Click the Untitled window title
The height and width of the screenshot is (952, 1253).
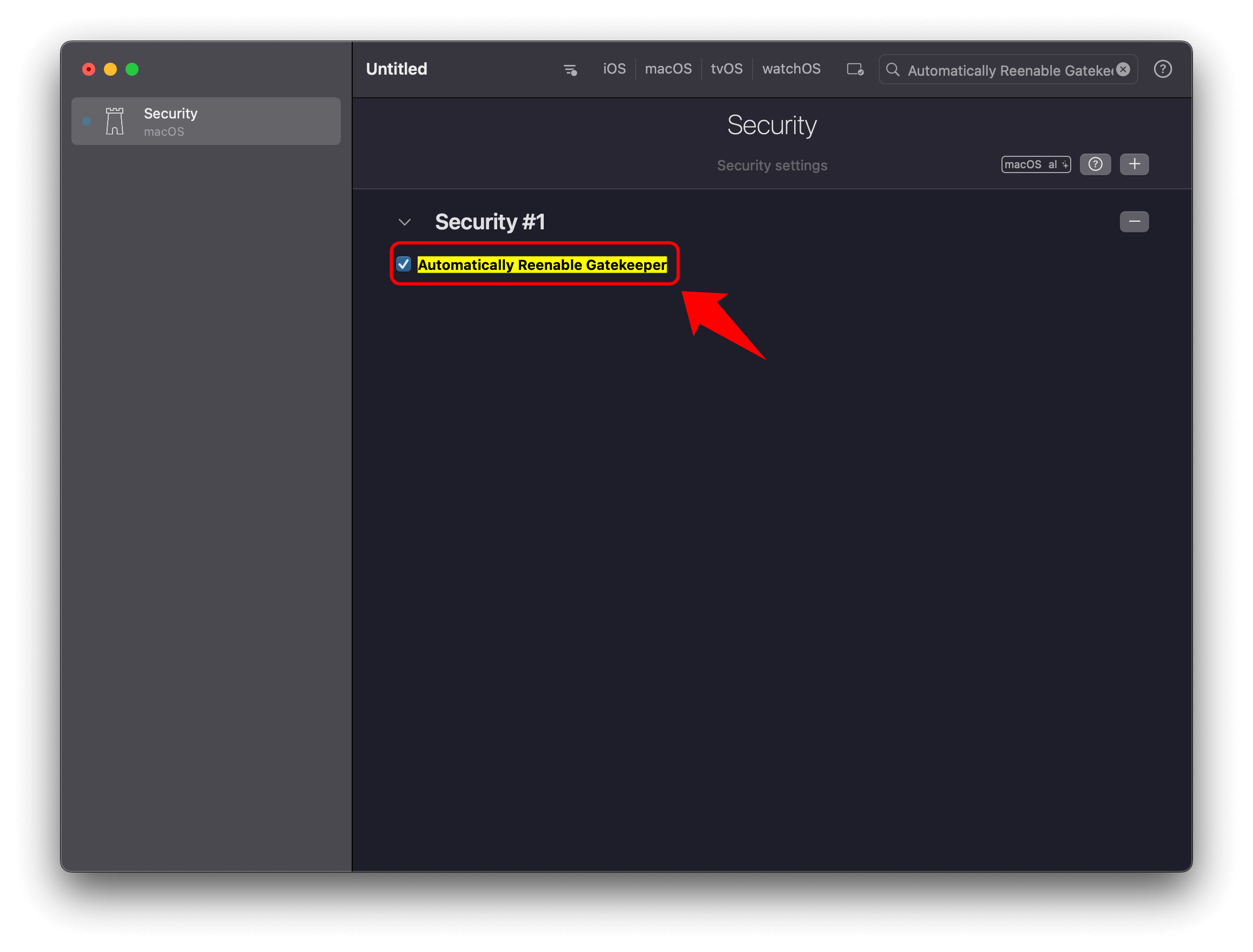click(397, 69)
